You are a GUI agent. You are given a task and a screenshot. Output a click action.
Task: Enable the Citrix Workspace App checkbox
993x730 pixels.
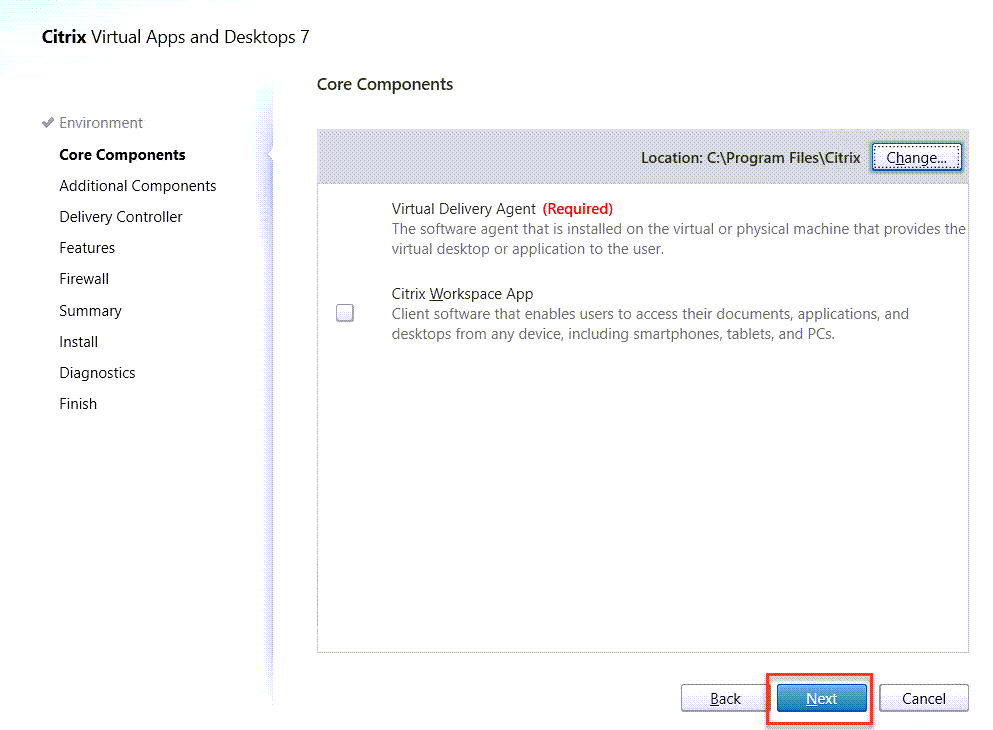coord(345,313)
